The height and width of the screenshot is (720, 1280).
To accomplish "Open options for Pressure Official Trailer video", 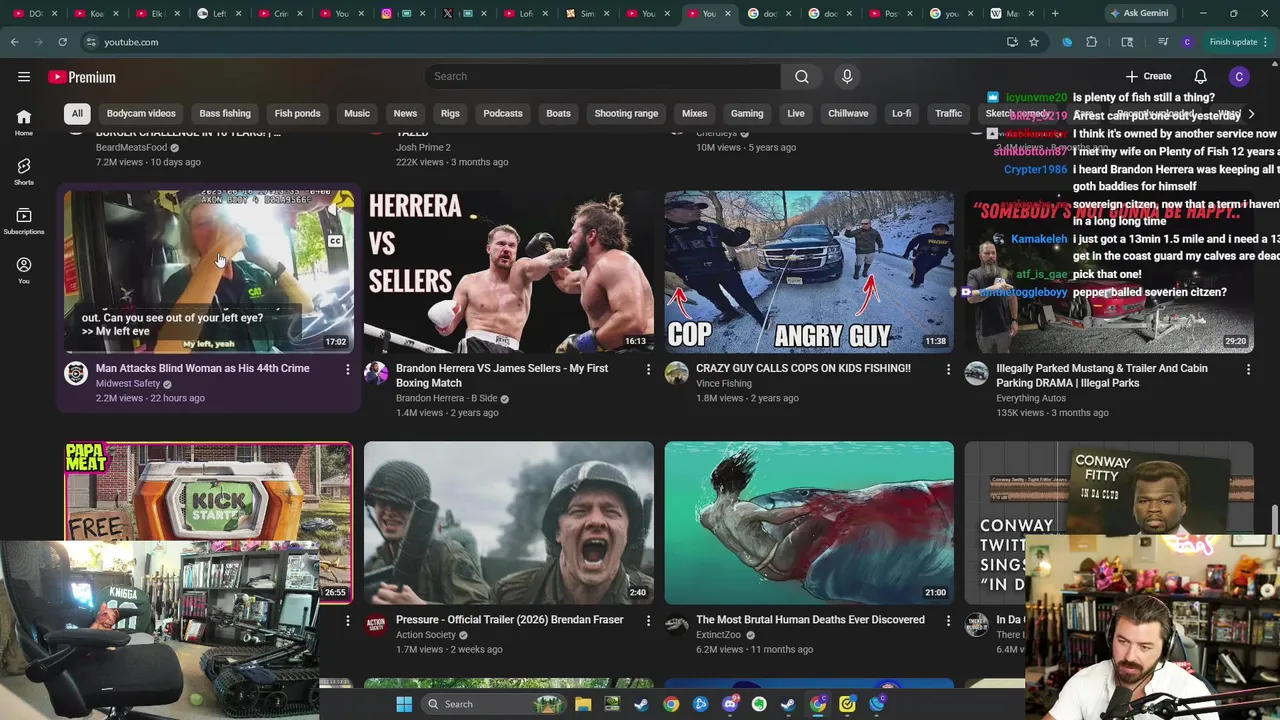I will pos(648,621).
